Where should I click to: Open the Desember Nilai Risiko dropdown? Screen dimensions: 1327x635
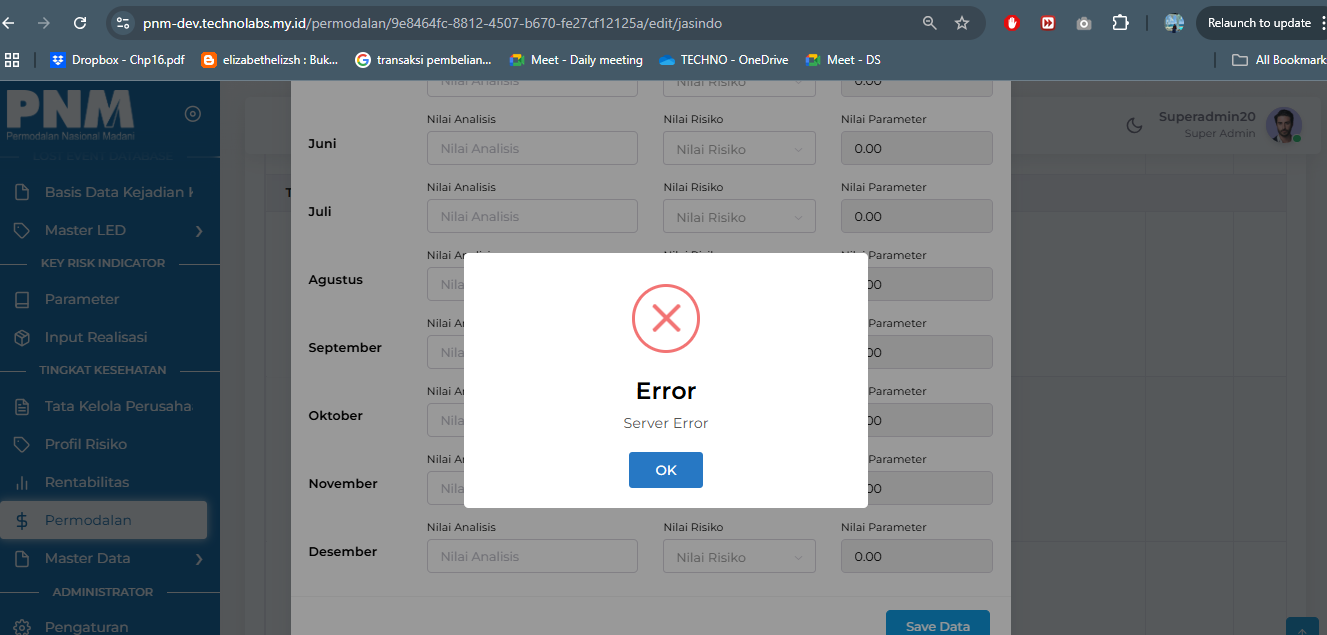(740, 557)
